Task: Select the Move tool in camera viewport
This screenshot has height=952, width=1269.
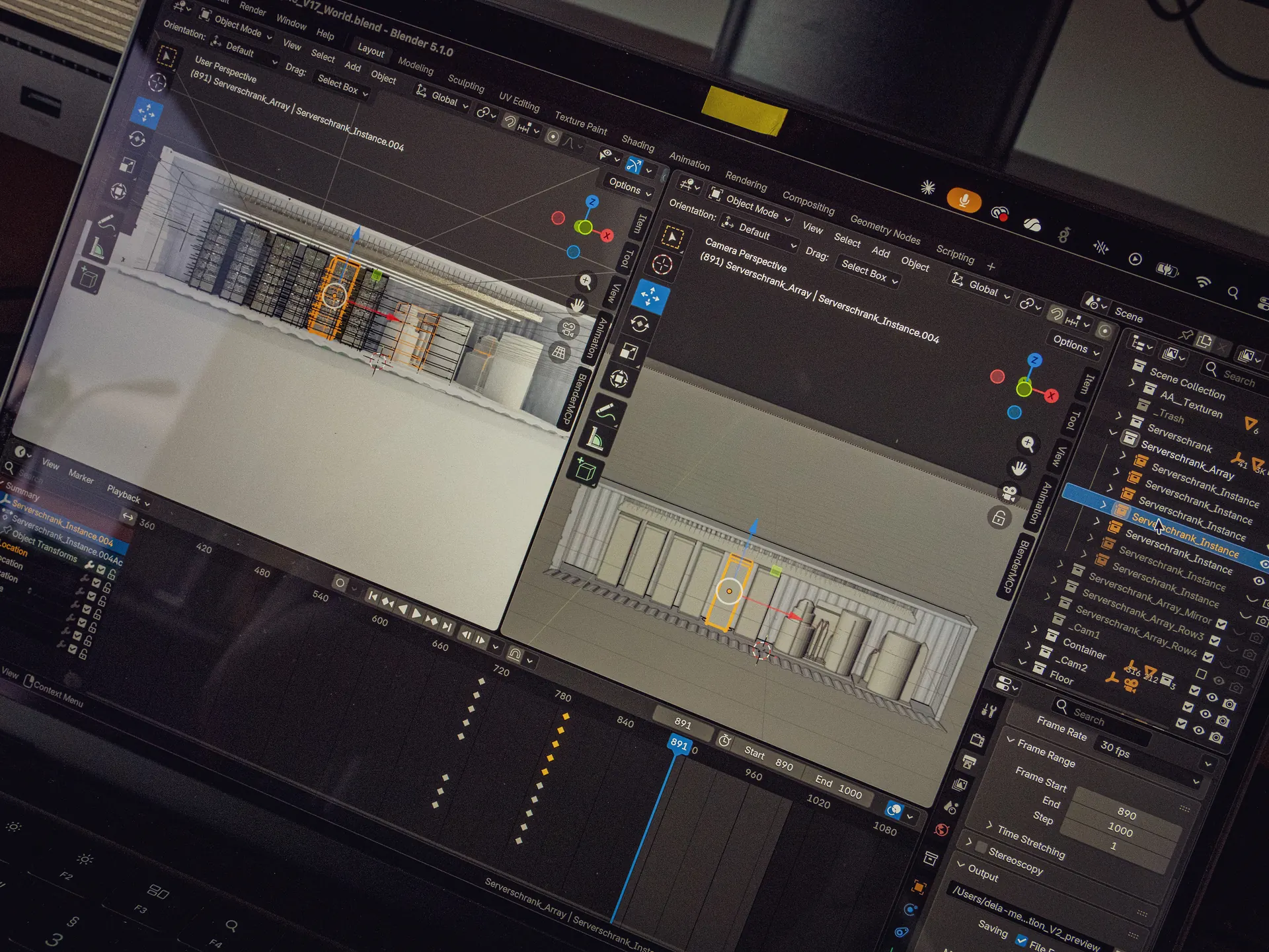Action: click(x=650, y=296)
